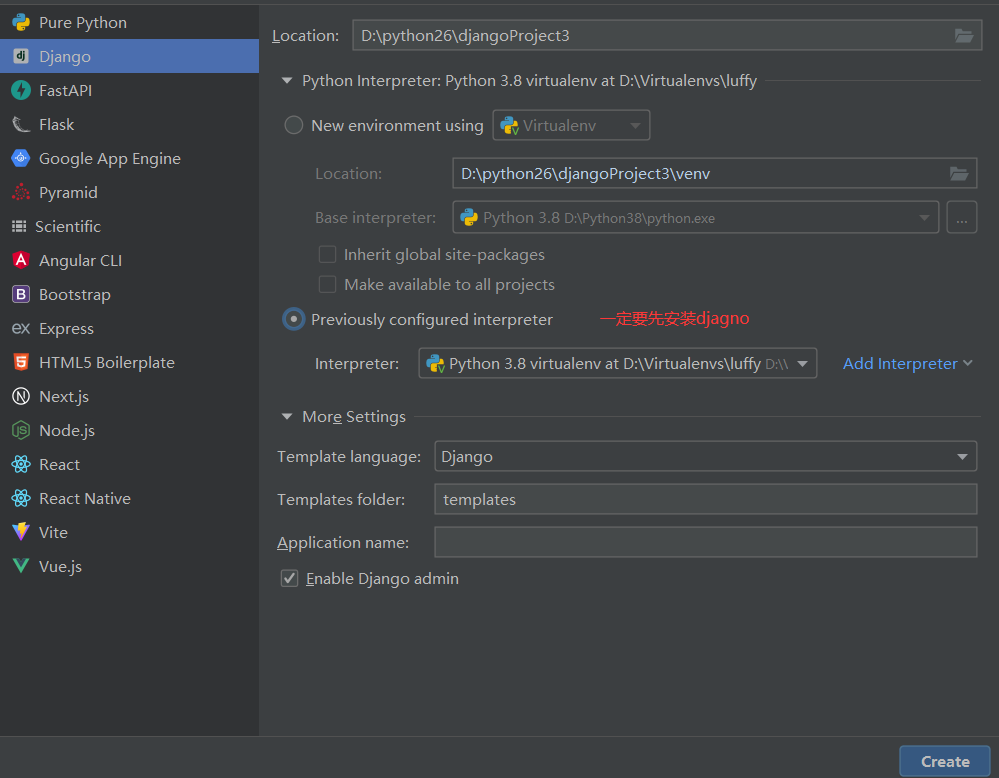
Task: Browse folder for project Location
Action: click(963, 36)
